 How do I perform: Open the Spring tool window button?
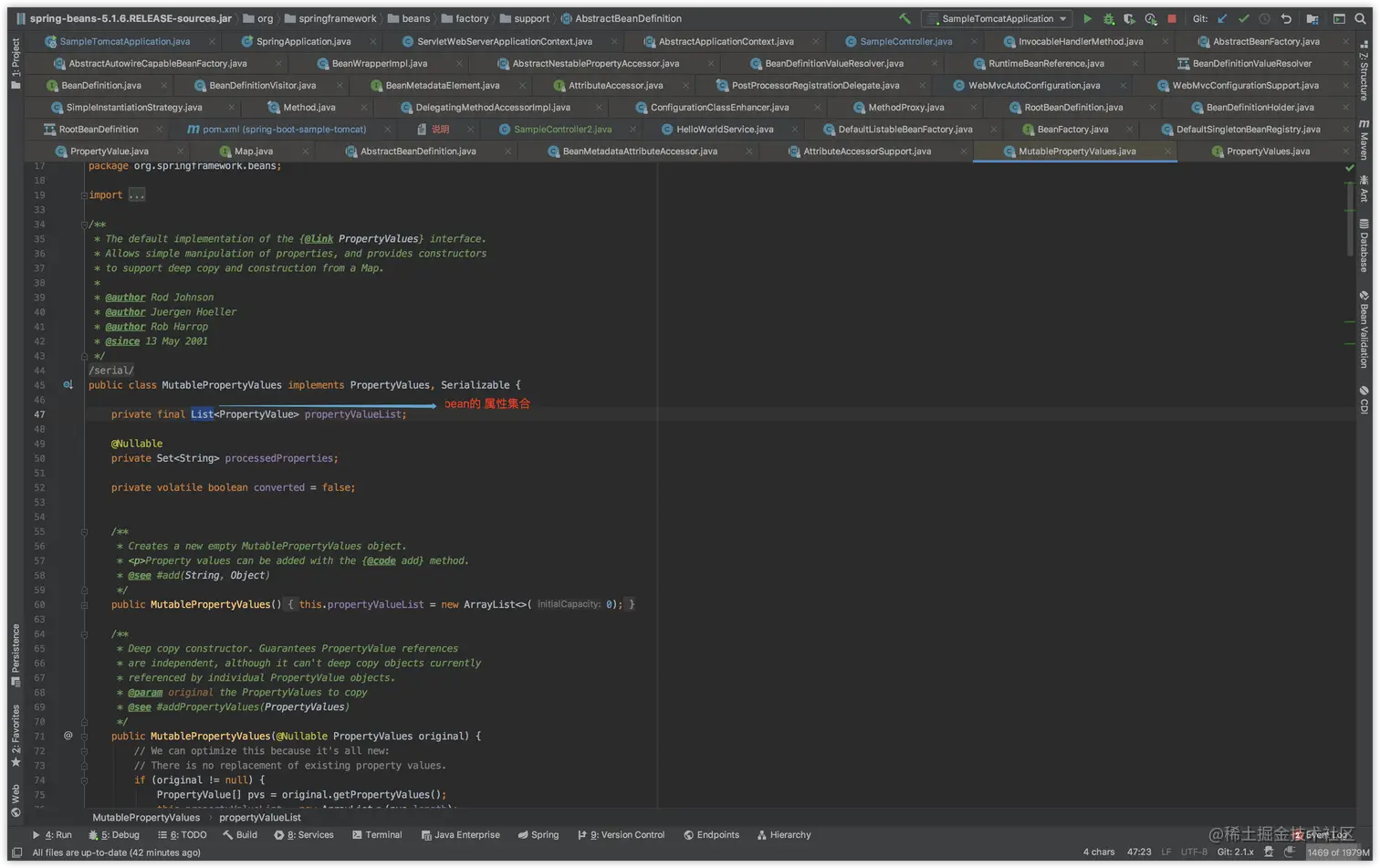click(538, 835)
